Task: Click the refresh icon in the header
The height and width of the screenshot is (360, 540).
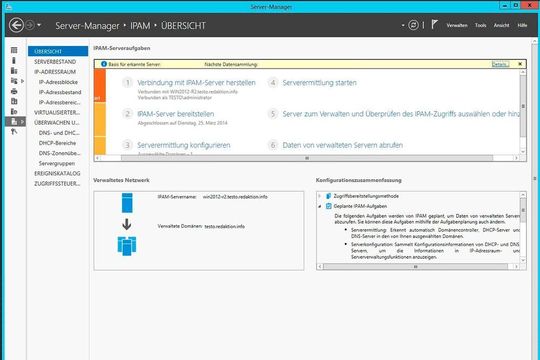Action: 413,25
